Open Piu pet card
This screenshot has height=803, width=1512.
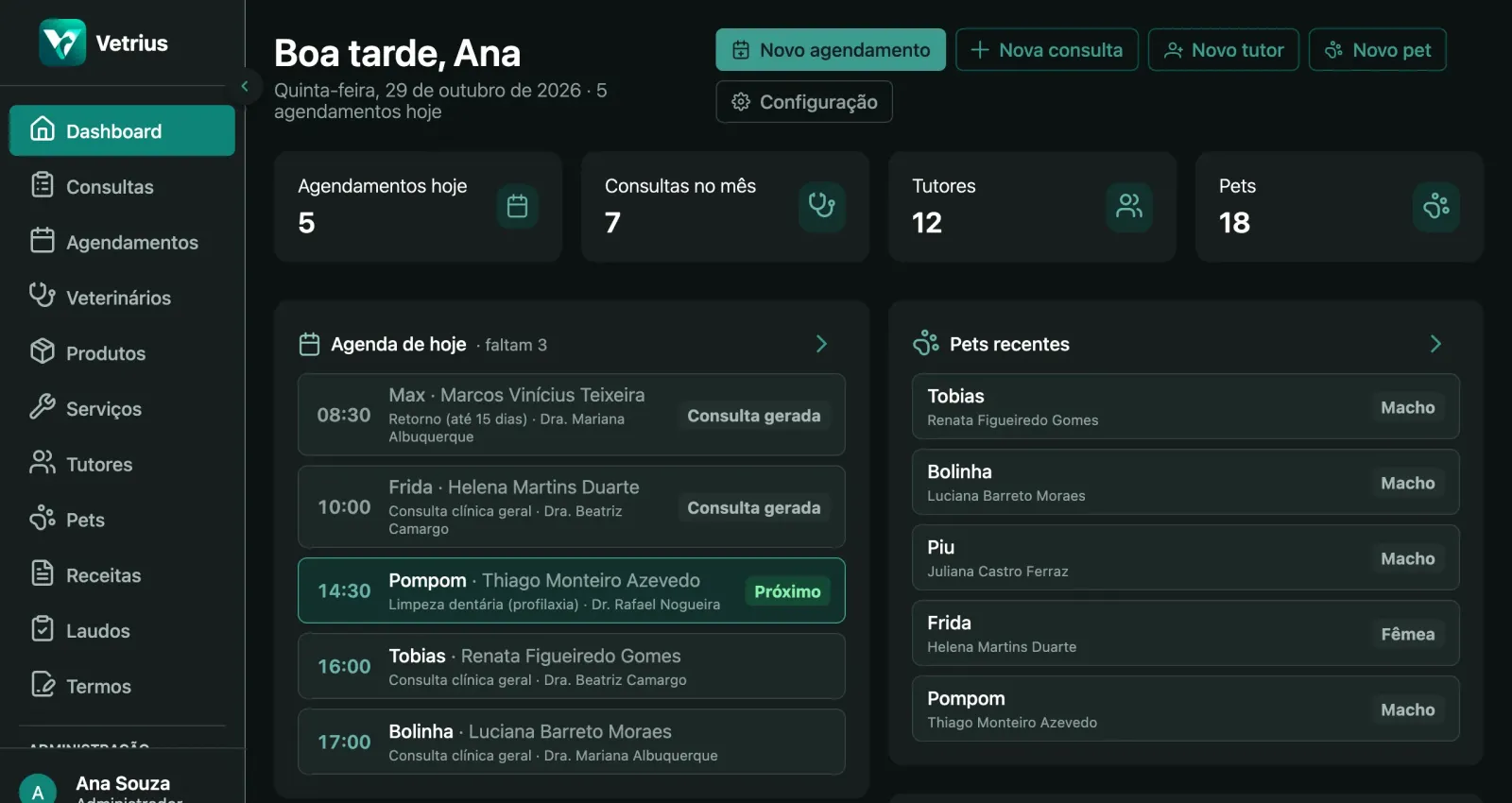pos(1186,558)
